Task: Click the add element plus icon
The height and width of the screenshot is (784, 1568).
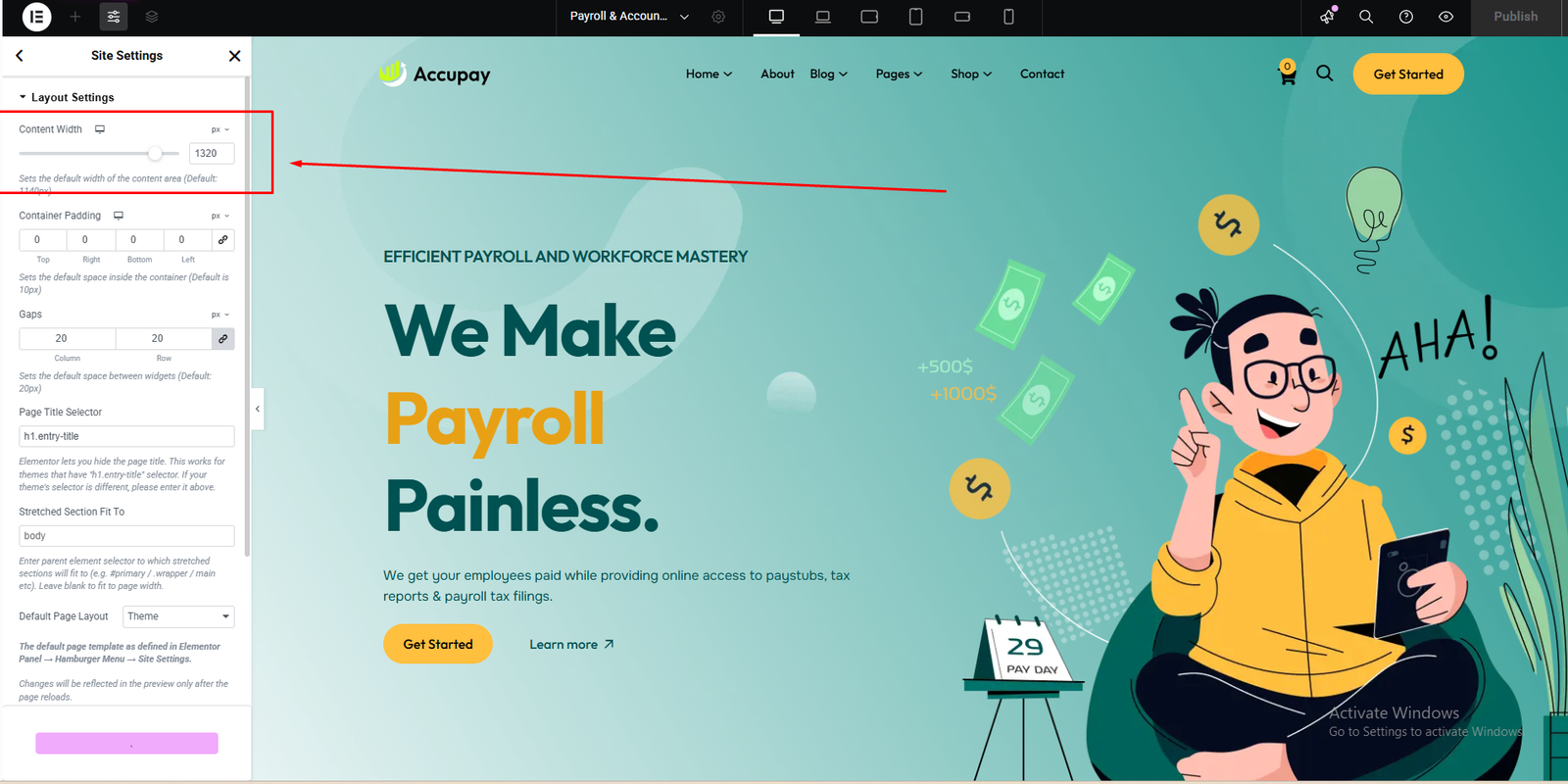Action: click(x=75, y=17)
